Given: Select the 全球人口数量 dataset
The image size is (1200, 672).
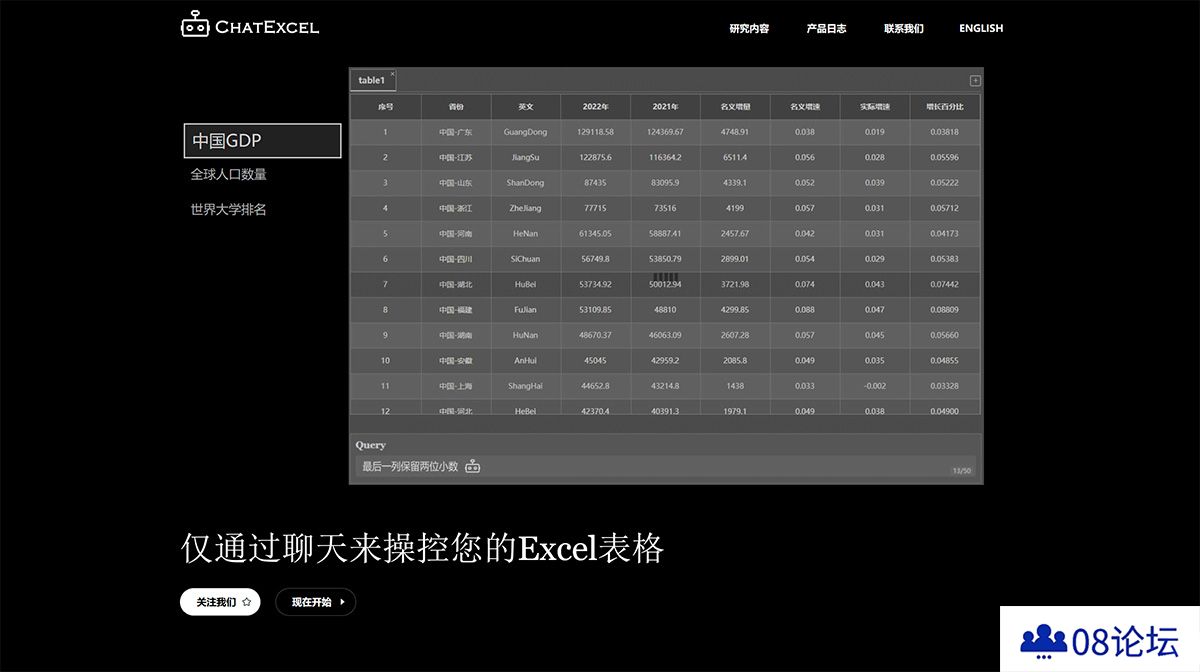Looking at the screenshot, I should [229, 174].
